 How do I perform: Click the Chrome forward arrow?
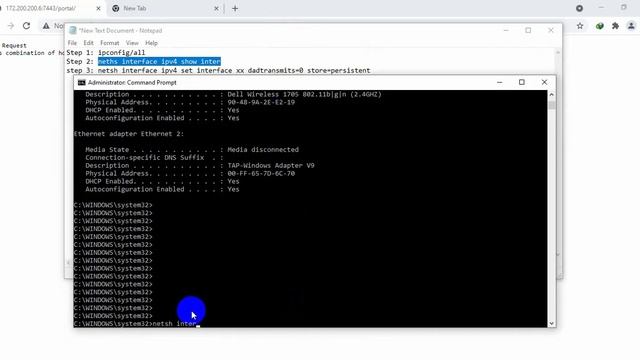(11, 26)
